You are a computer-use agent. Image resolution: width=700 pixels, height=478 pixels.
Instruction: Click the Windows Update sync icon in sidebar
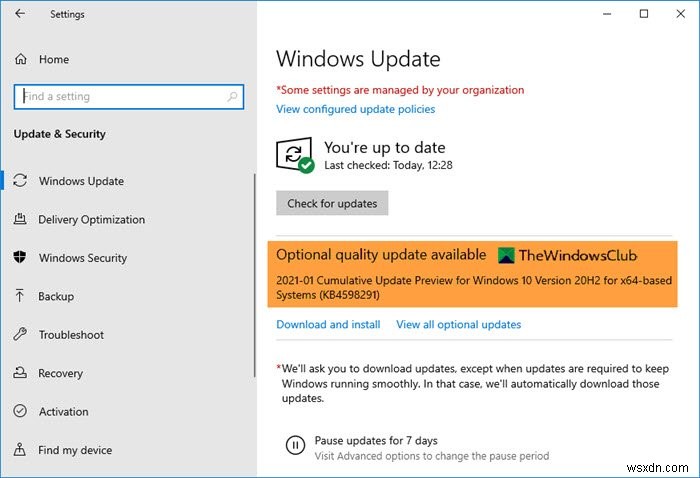[20, 180]
